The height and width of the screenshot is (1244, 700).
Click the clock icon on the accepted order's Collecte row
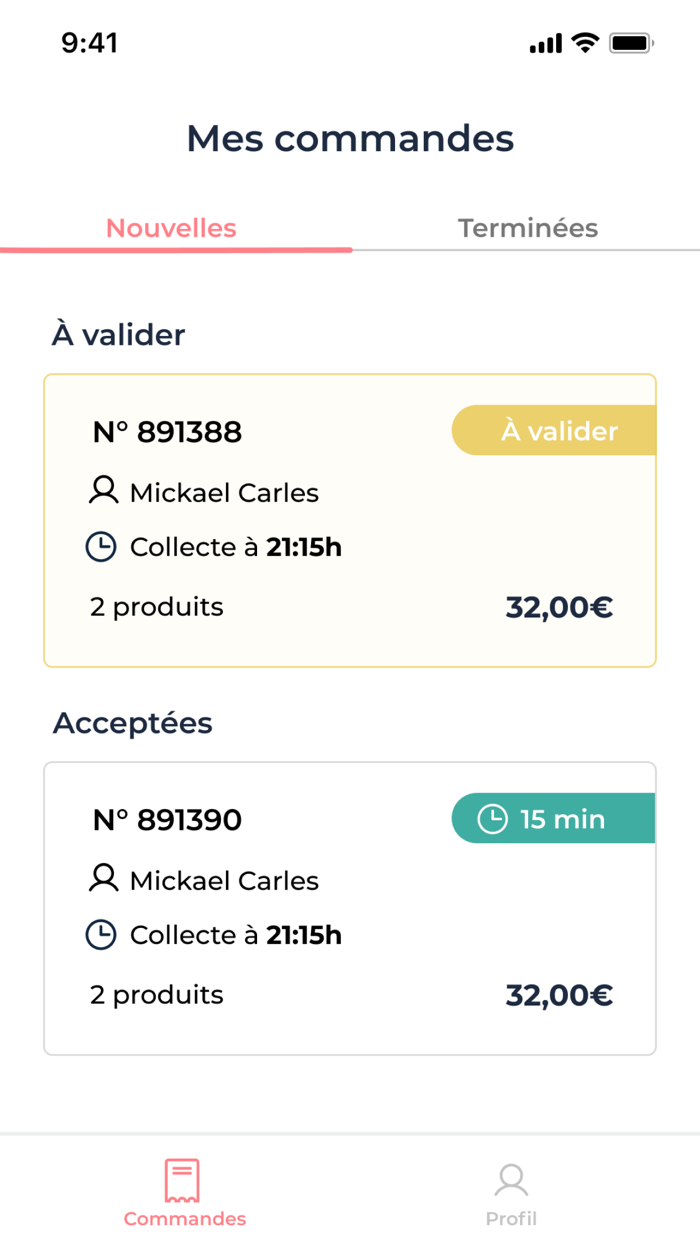101,935
